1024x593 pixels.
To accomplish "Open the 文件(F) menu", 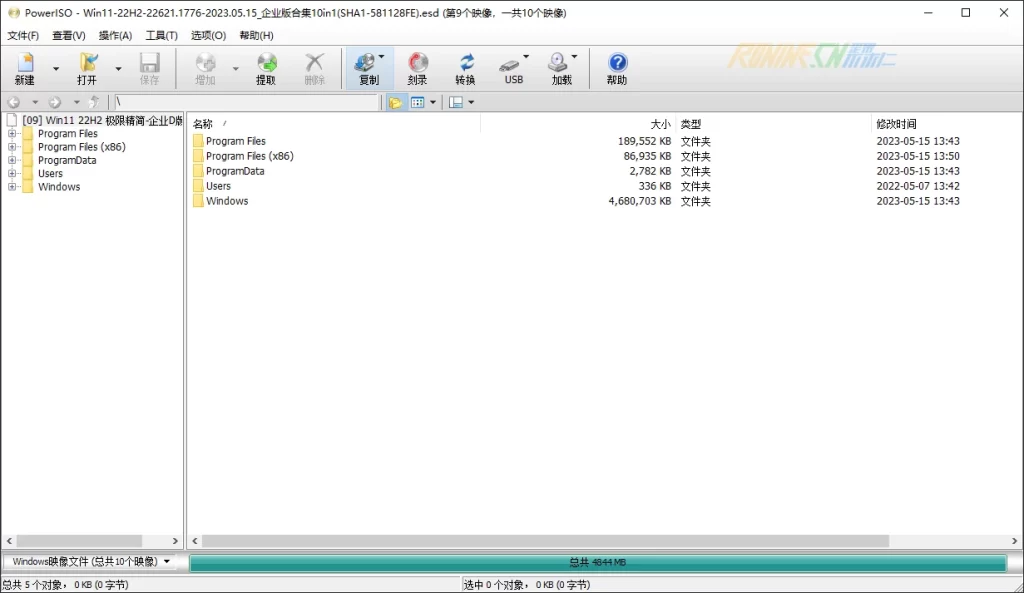I will point(23,35).
